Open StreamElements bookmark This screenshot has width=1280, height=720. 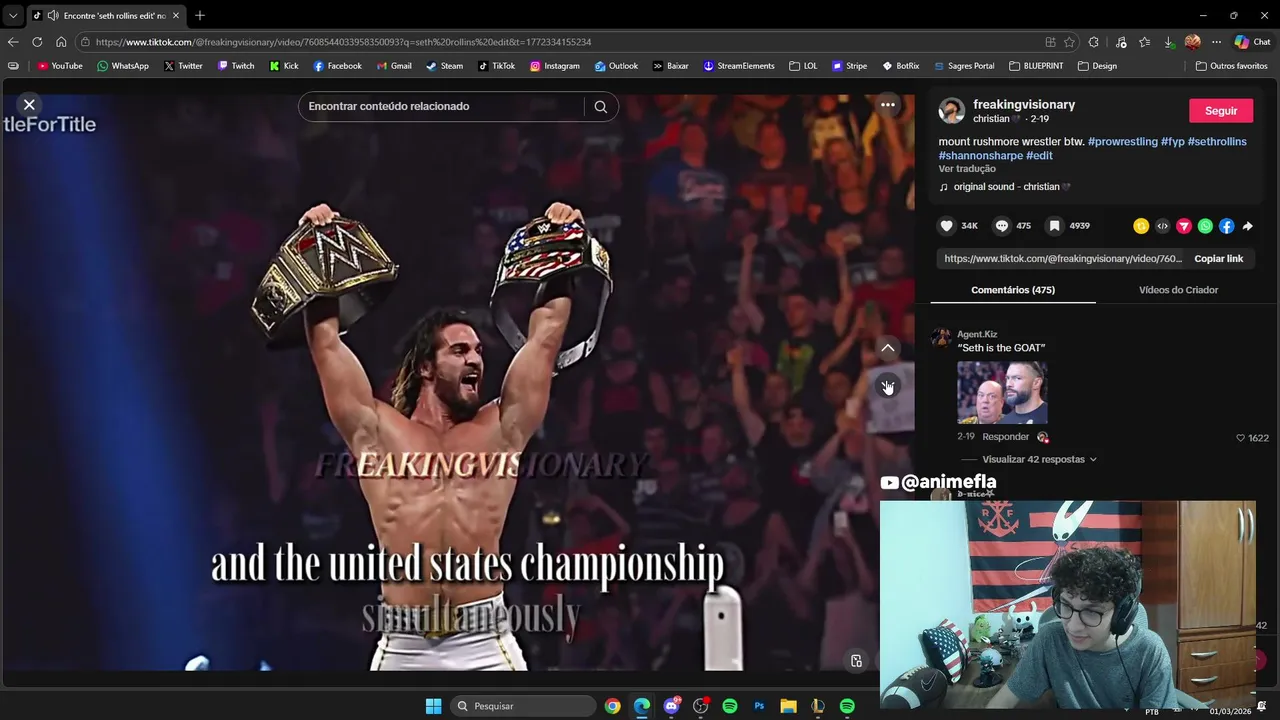pos(739,66)
